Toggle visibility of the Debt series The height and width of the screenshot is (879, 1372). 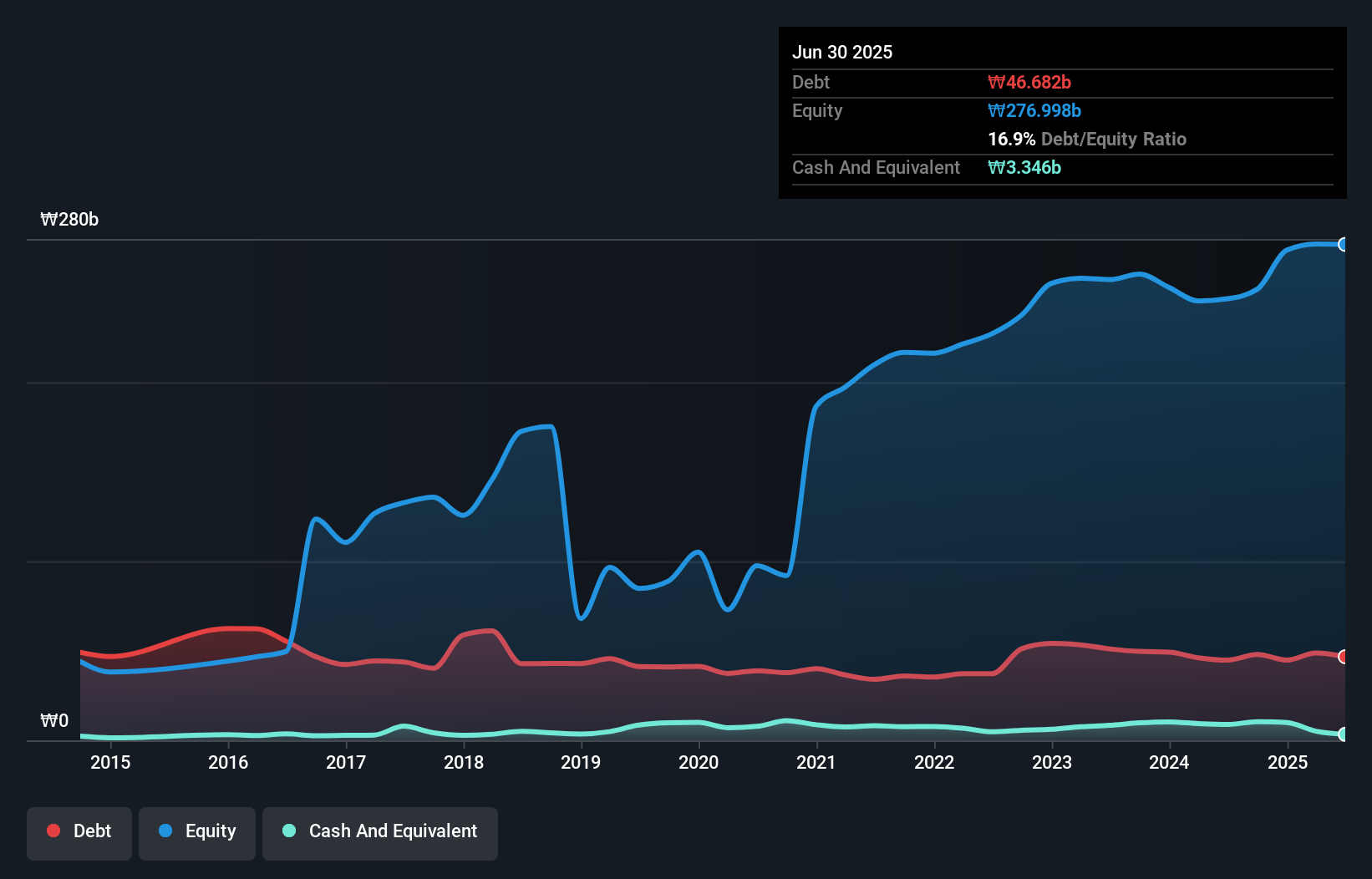[79, 832]
